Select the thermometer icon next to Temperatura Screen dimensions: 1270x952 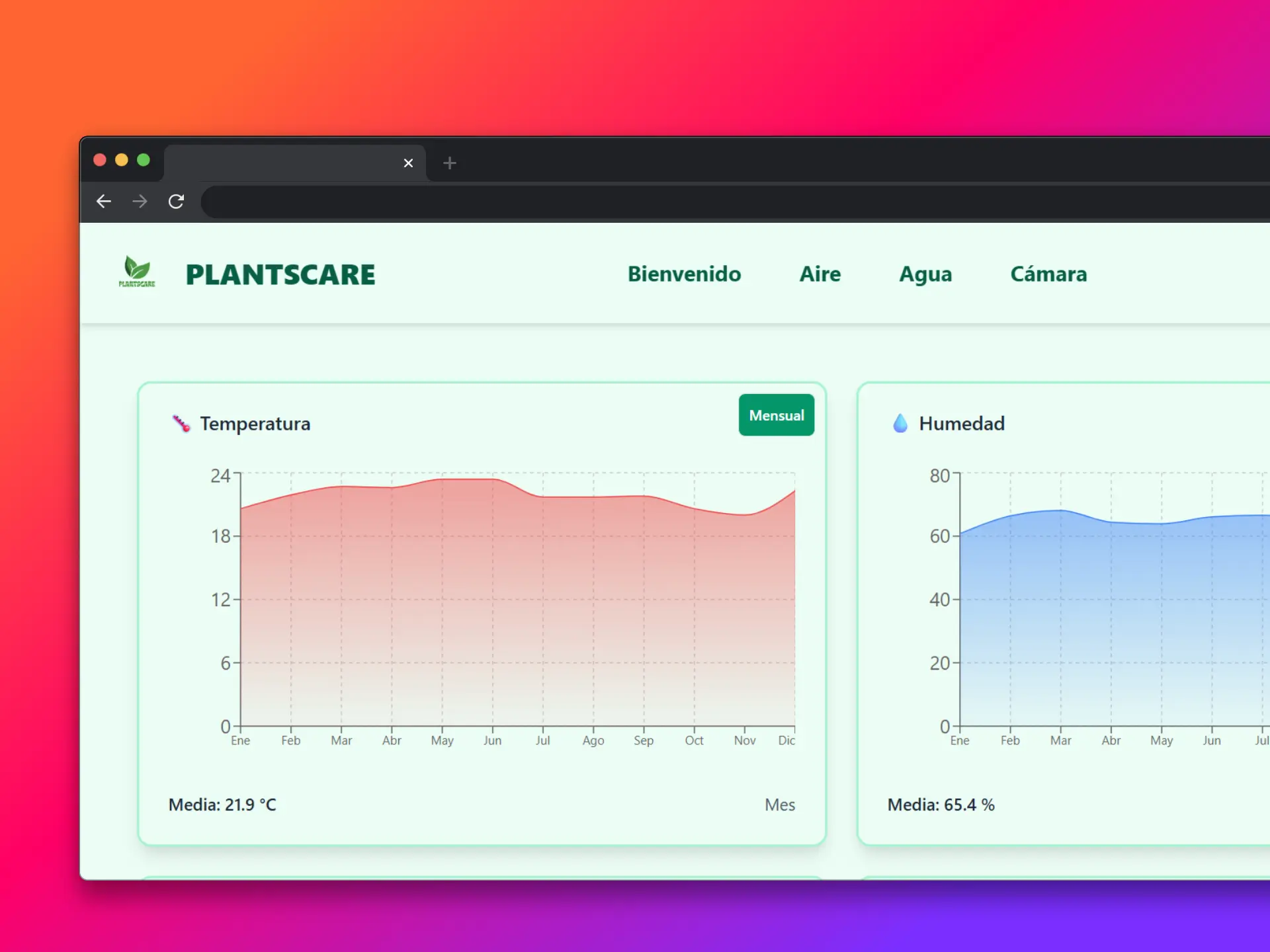tap(181, 423)
